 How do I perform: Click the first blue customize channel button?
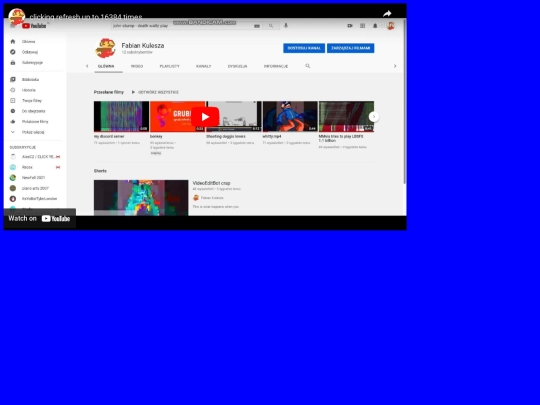[x=304, y=48]
